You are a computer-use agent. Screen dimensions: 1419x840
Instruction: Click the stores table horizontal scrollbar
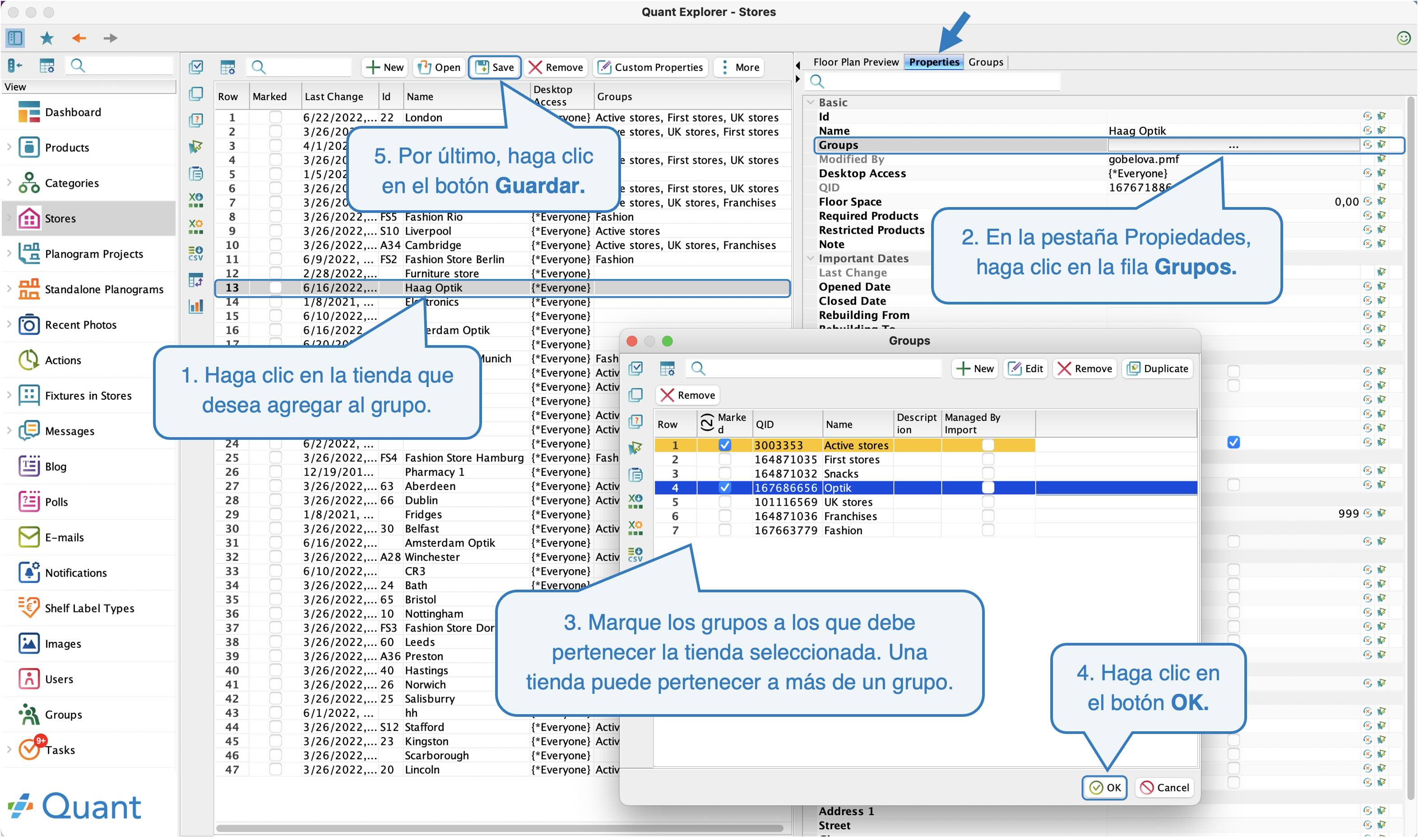tap(500, 829)
